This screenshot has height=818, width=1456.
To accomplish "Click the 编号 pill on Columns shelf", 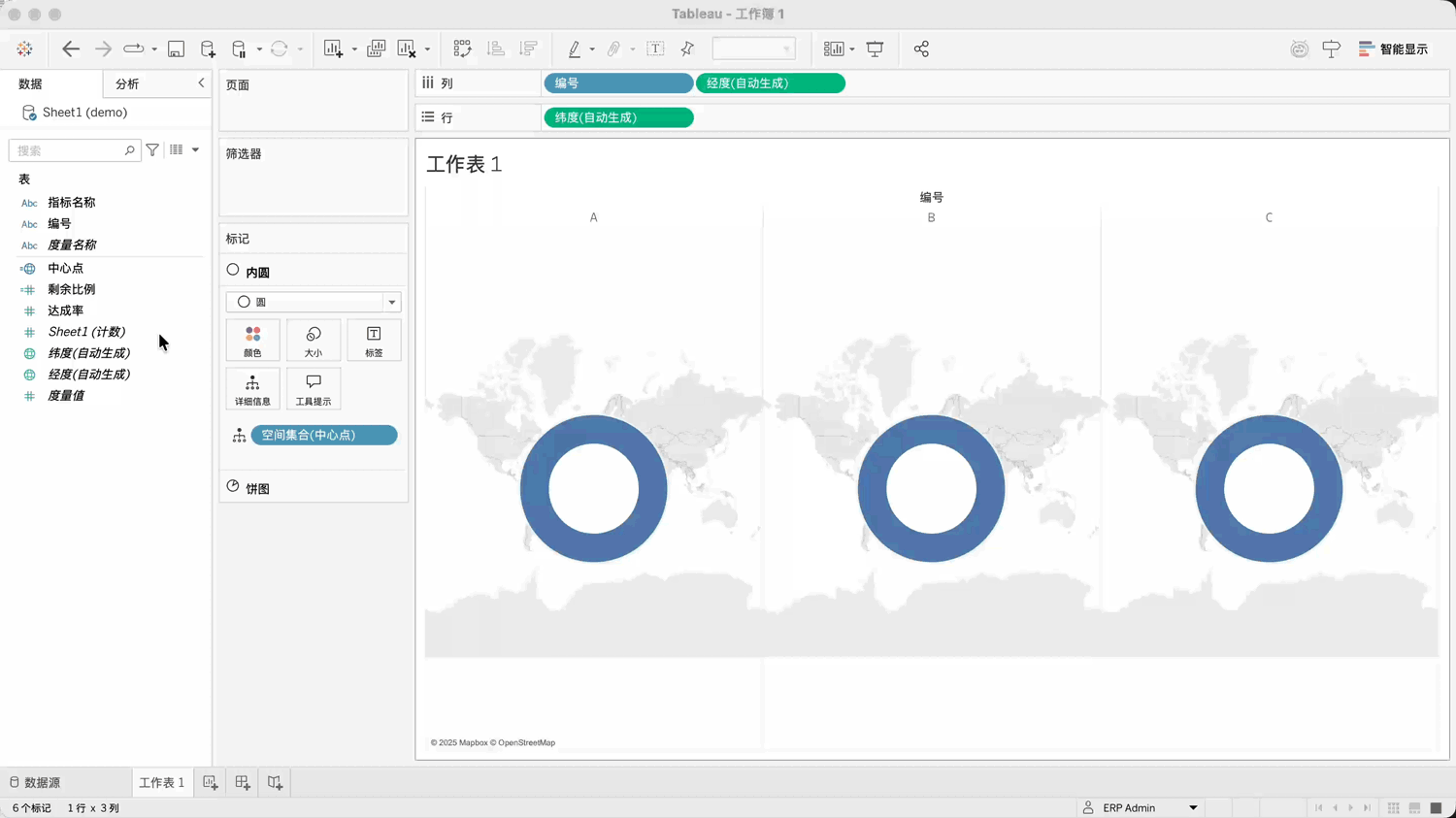I will coord(617,83).
